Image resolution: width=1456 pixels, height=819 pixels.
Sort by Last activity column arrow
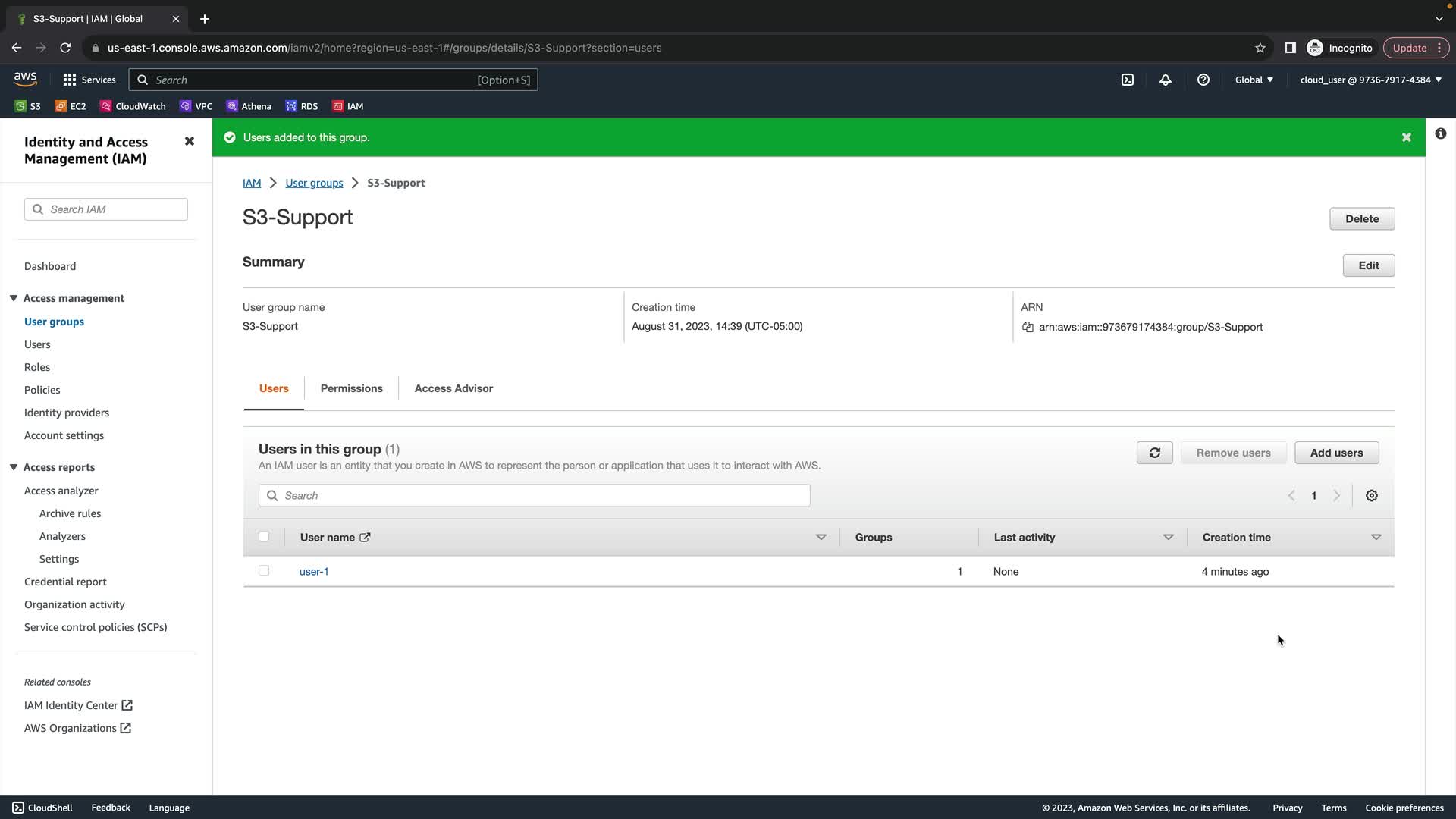pyautogui.click(x=1168, y=537)
